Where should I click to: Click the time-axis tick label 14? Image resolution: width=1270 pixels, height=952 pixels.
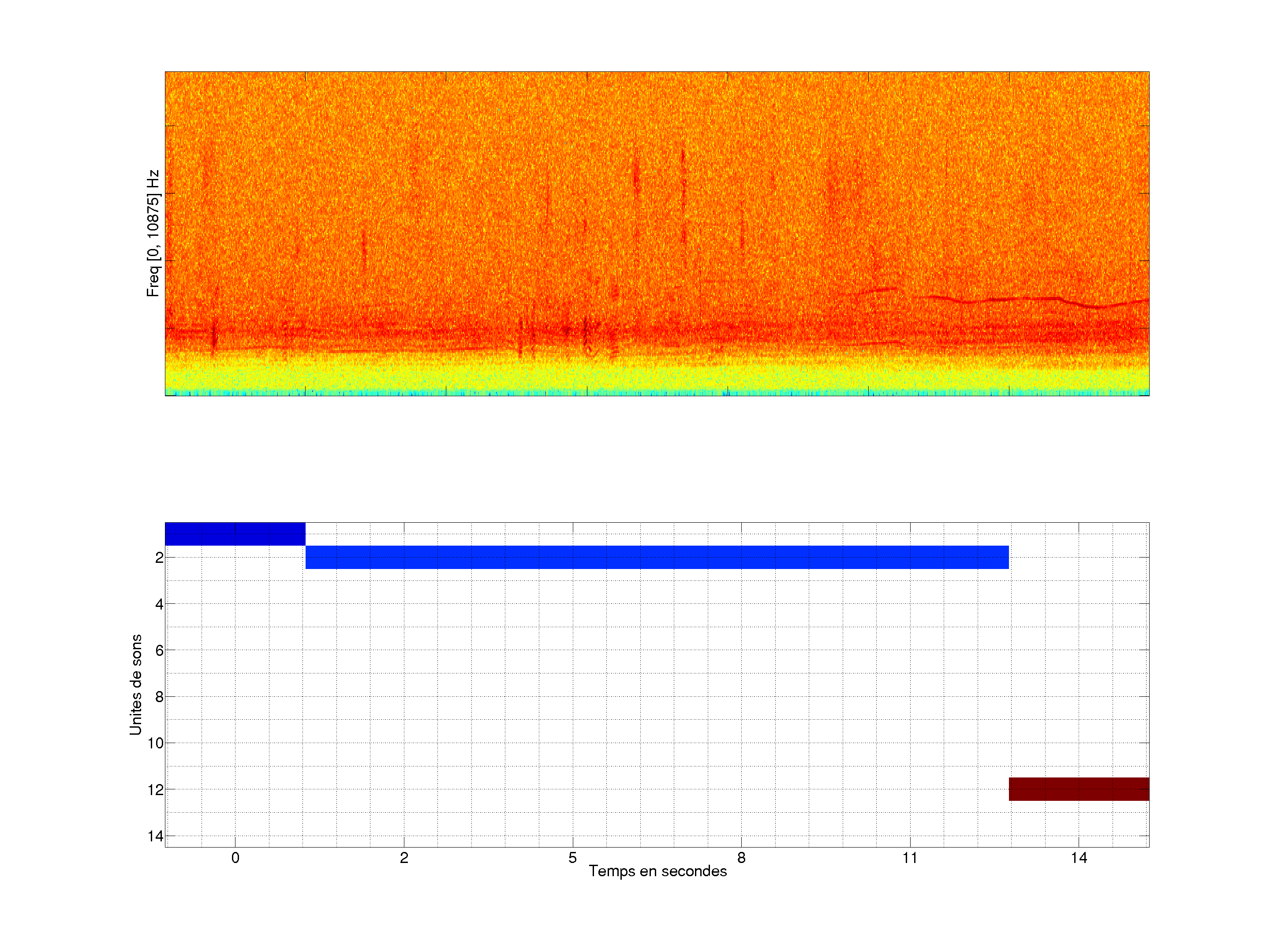click(1078, 858)
